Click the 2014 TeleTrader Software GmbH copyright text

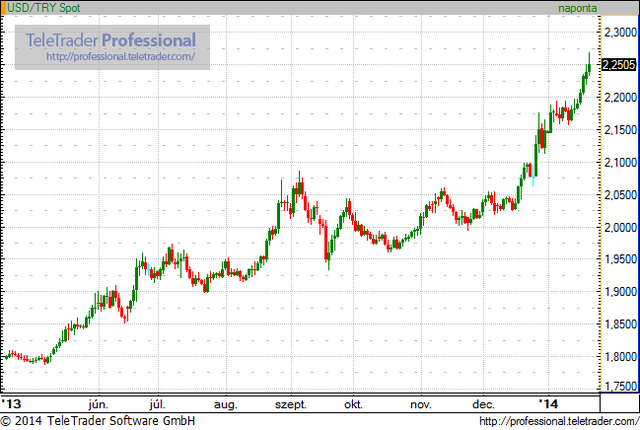coord(98,420)
